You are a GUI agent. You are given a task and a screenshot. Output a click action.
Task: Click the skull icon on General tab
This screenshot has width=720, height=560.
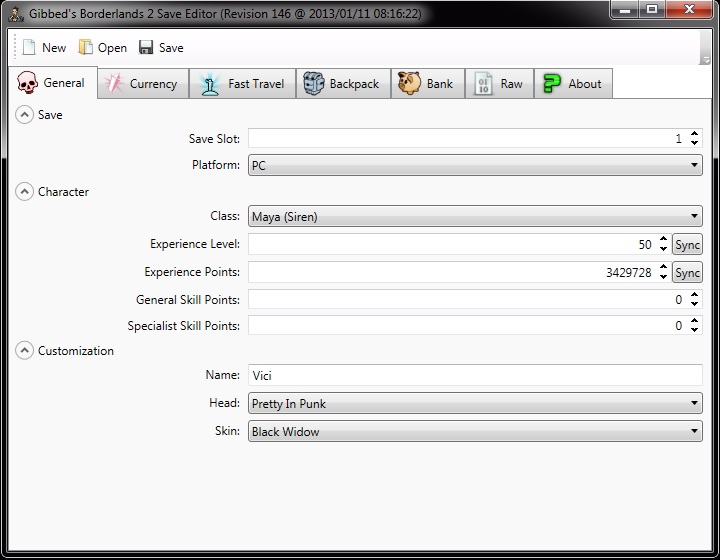point(27,83)
